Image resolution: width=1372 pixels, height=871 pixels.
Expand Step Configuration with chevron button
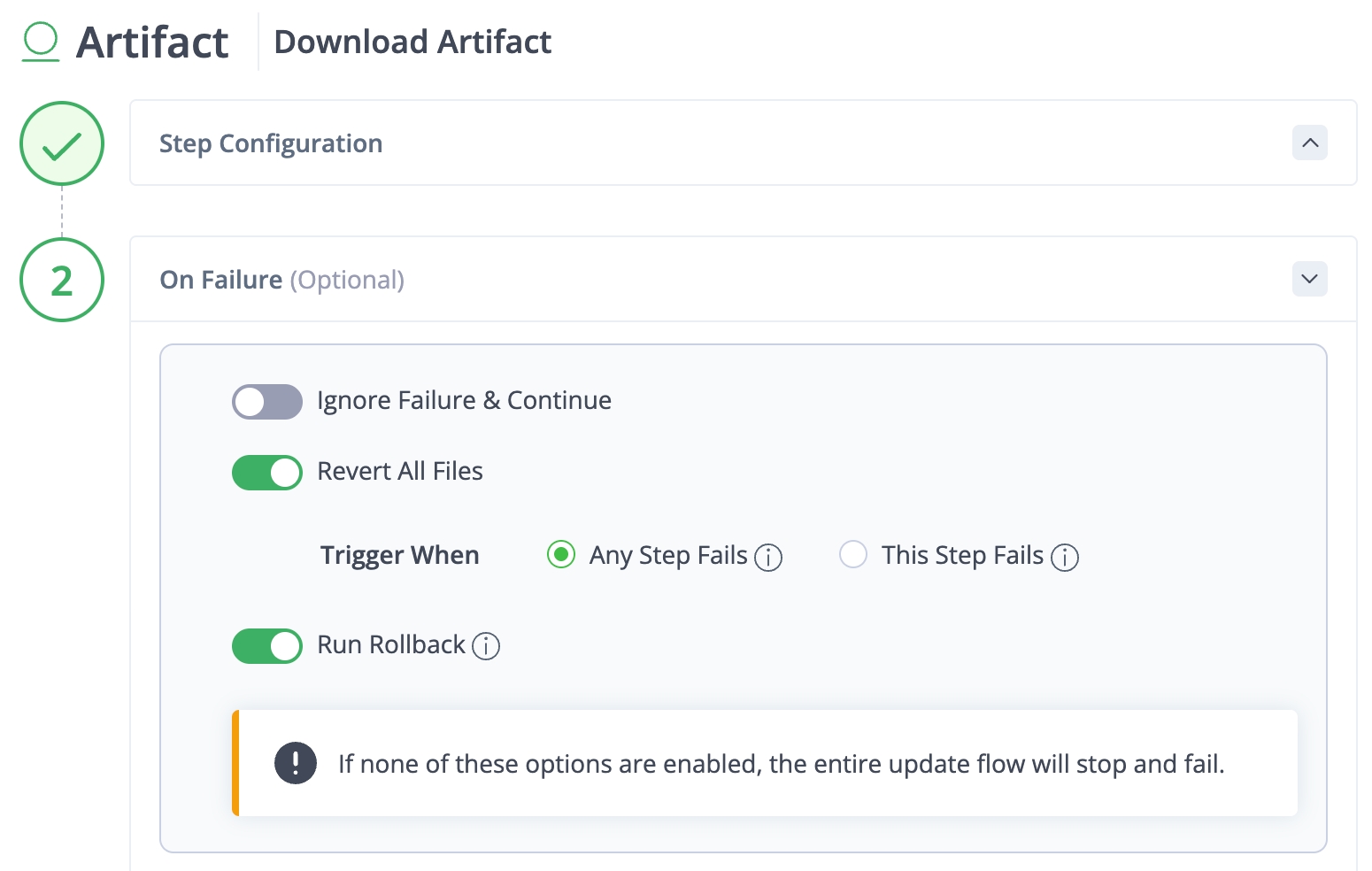(1309, 143)
